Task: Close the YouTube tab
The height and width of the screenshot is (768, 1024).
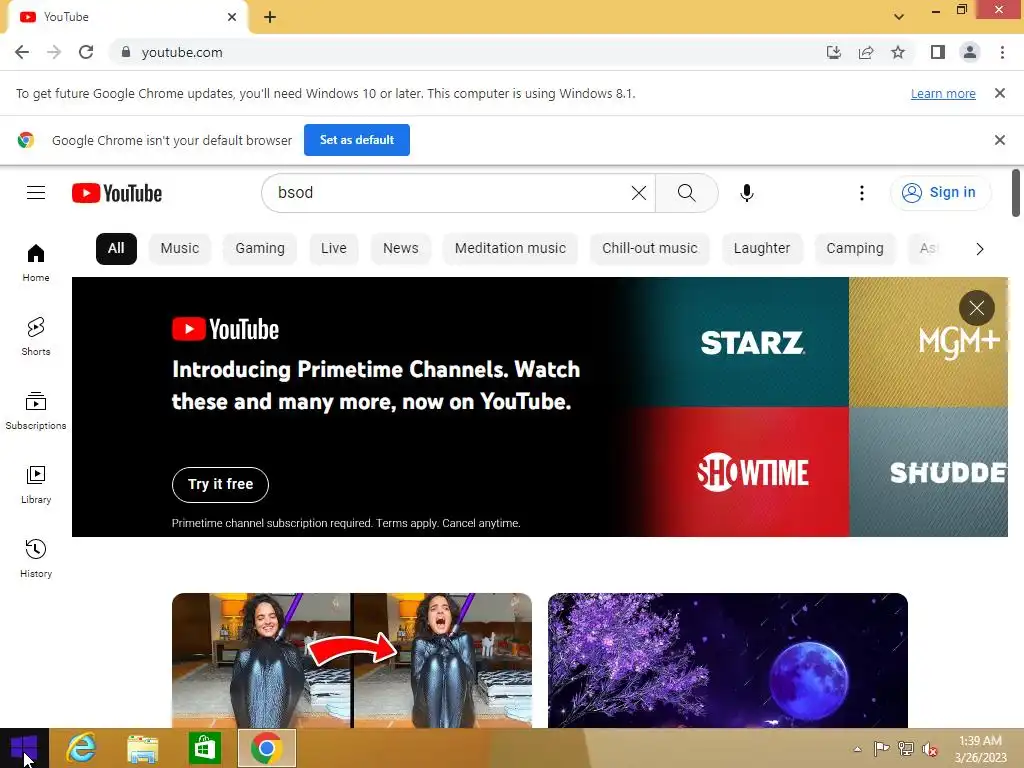Action: pos(232,17)
